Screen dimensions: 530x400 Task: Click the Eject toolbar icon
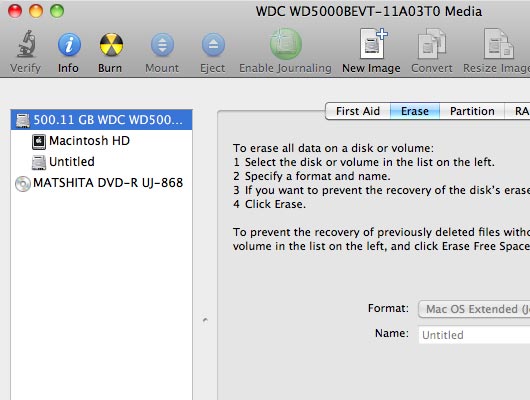click(213, 44)
